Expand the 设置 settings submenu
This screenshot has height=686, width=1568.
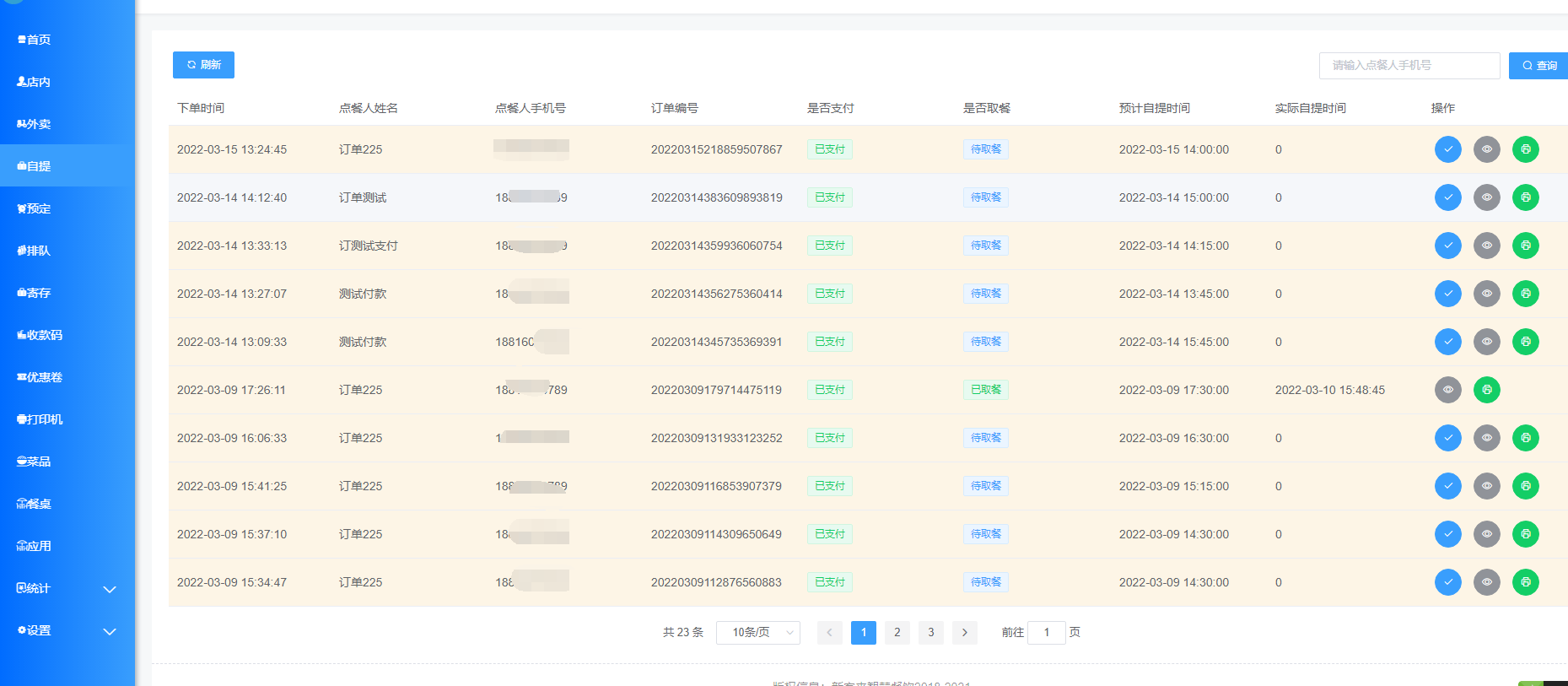(67, 630)
